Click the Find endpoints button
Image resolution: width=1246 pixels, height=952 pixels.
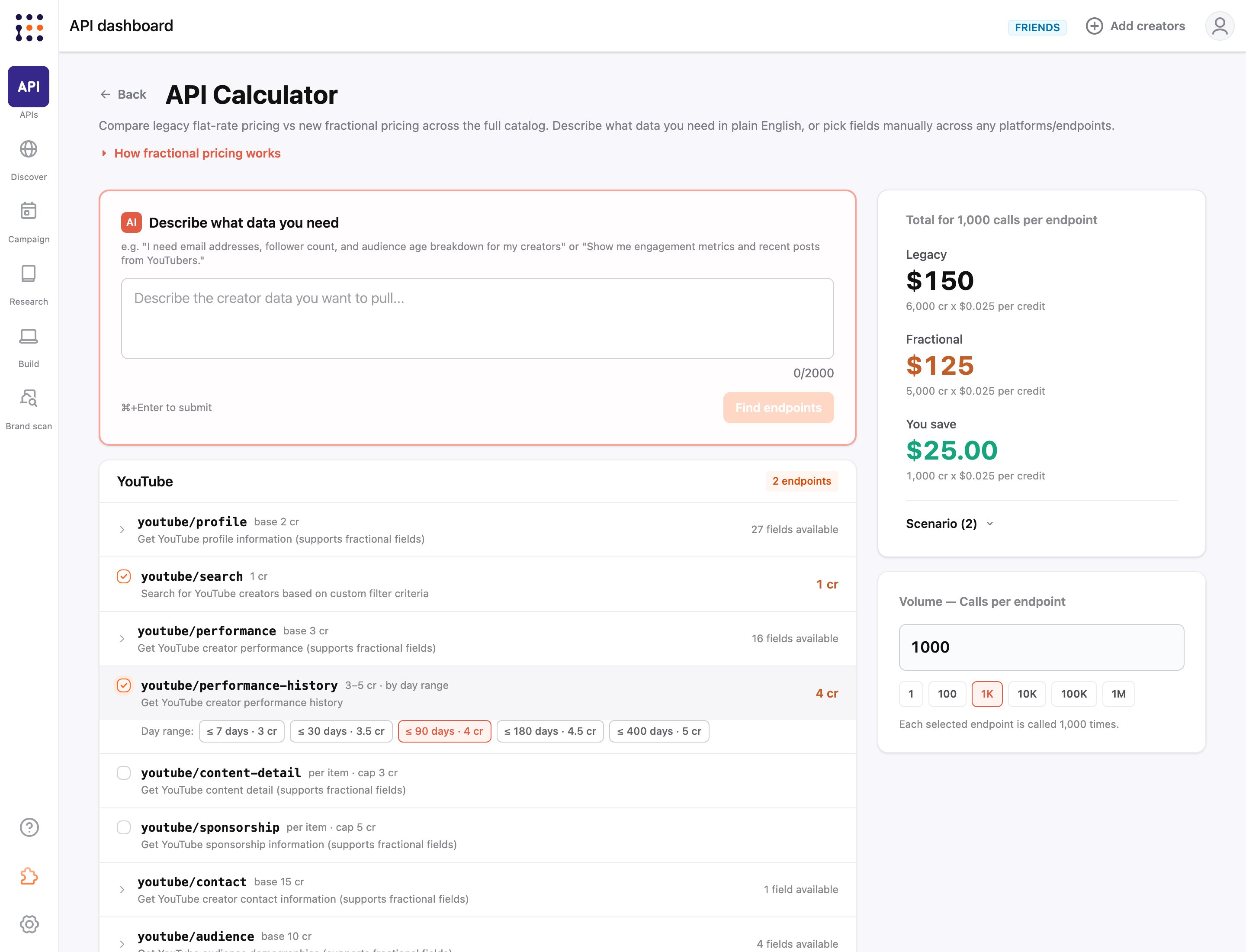pos(778,408)
